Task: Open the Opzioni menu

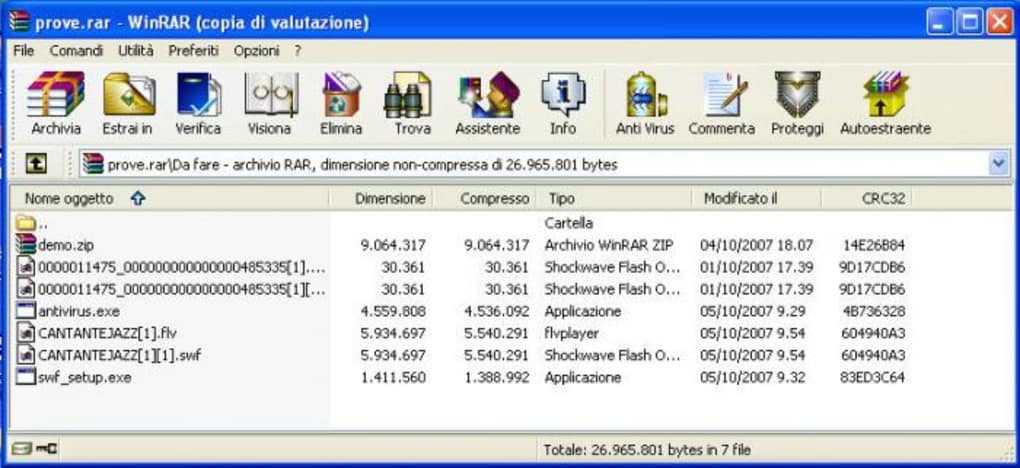Action: click(256, 51)
